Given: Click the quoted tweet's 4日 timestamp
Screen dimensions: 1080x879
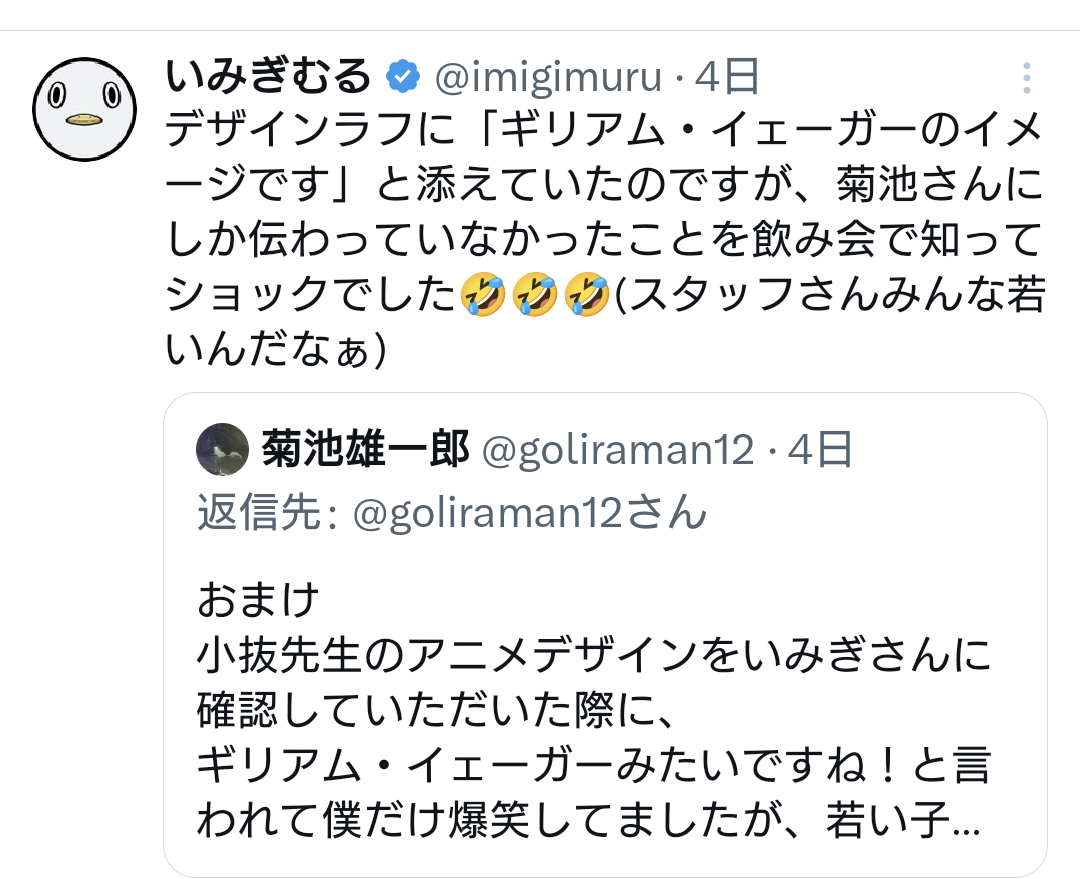Looking at the screenshot, I should pos(820,450).
